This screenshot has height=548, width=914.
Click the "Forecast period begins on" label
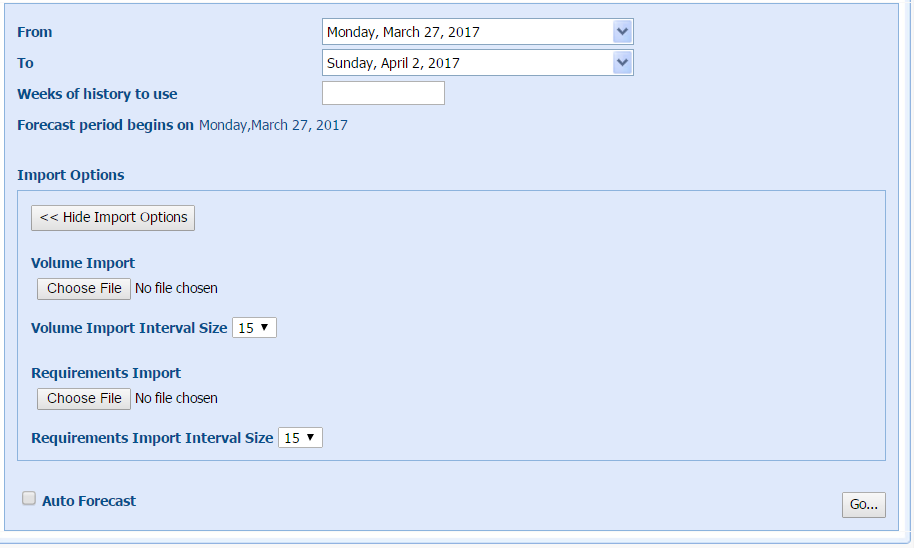105,125
